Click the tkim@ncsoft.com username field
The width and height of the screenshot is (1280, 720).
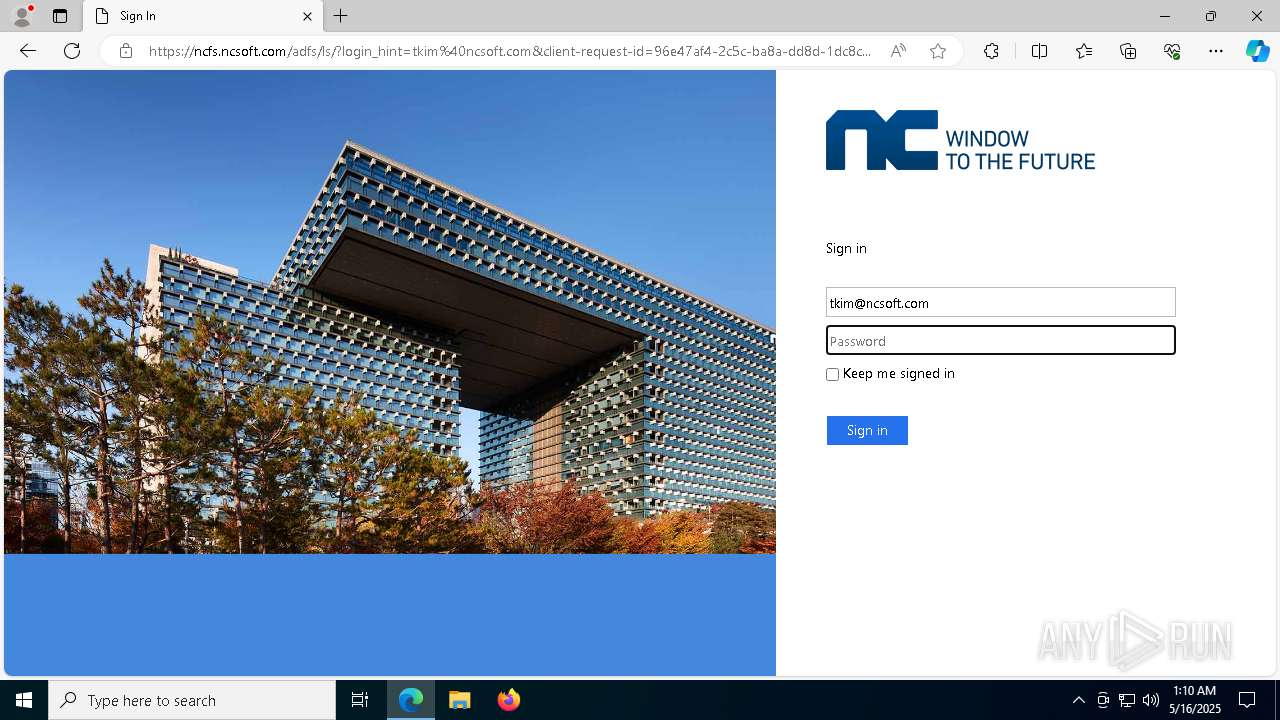1000,303
